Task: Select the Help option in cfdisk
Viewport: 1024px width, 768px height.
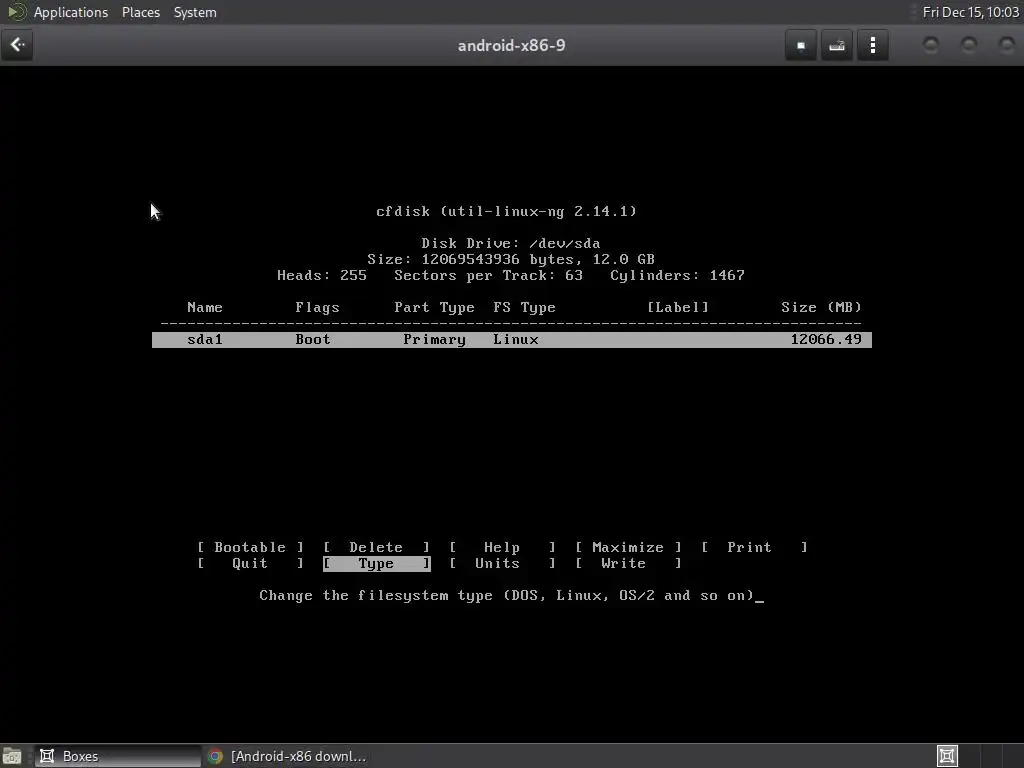Action: pos(502,547)
